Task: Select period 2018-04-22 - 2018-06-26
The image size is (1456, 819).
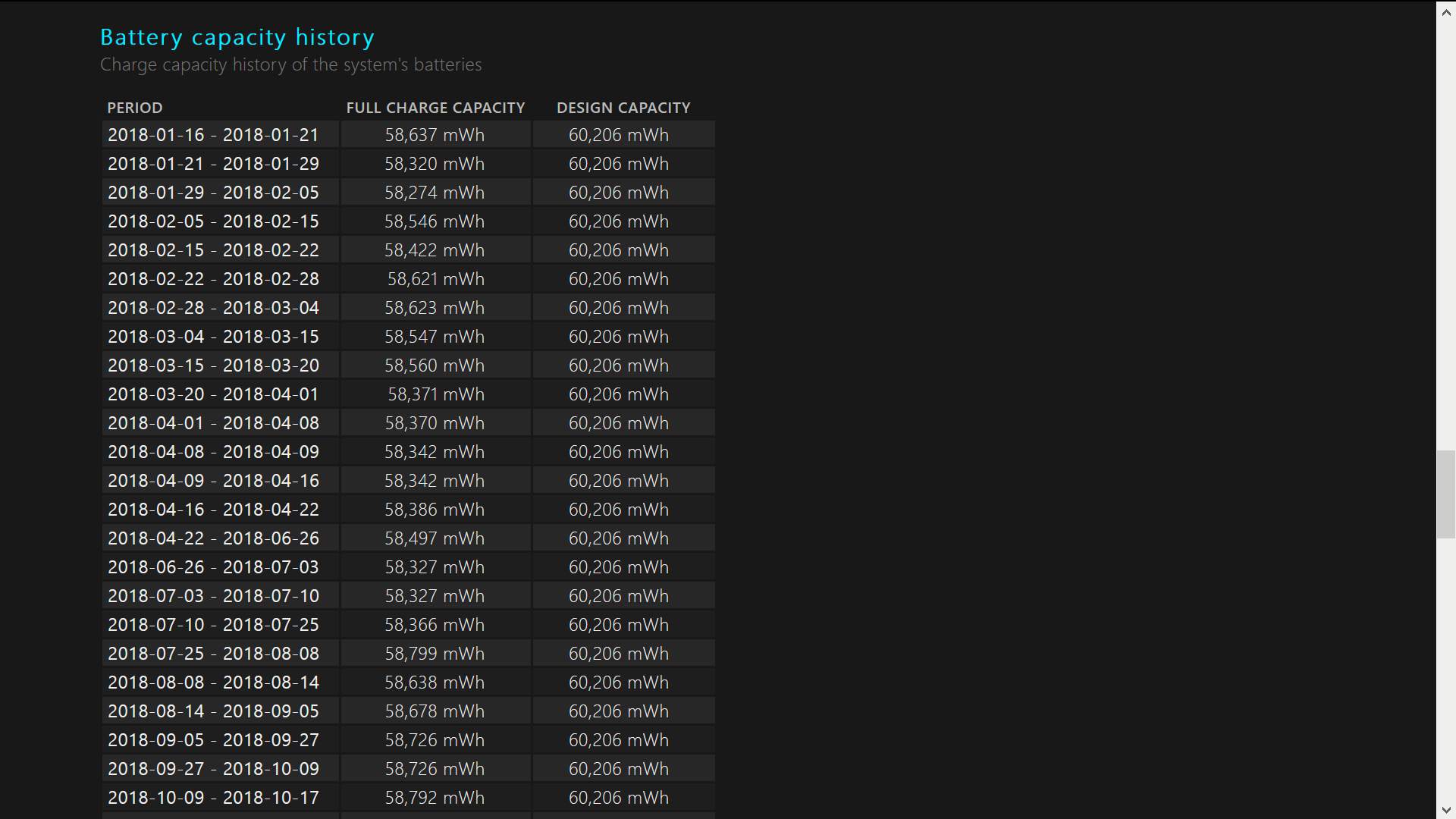Action: click(213, 538)
